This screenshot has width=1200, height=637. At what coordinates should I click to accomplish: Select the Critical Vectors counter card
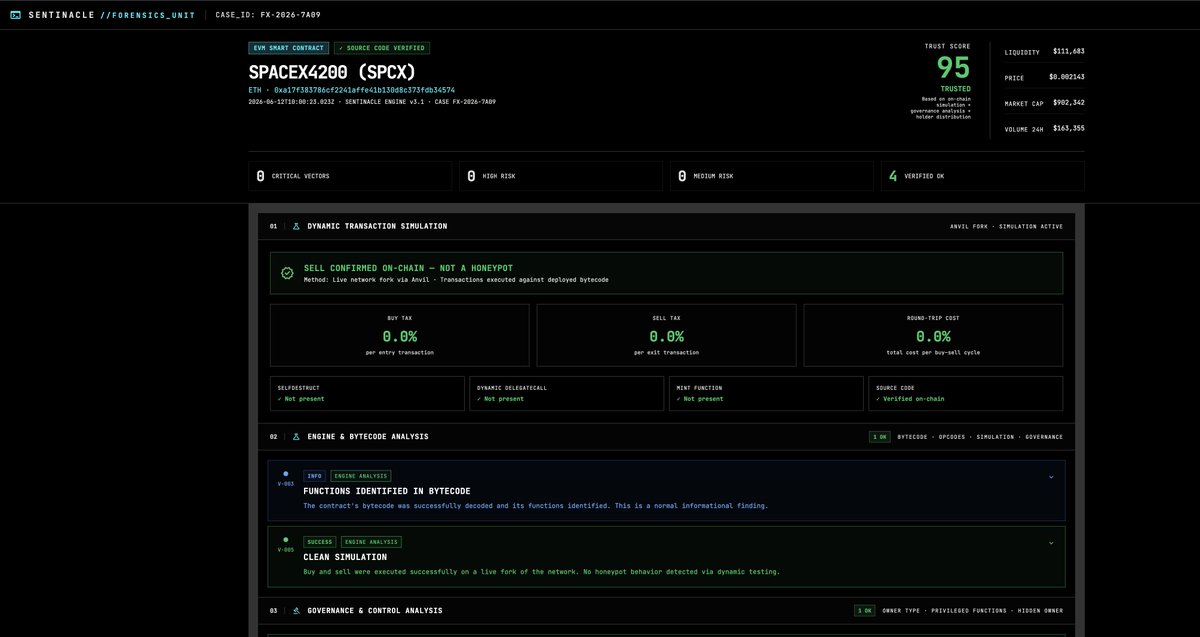pos(350,176)
